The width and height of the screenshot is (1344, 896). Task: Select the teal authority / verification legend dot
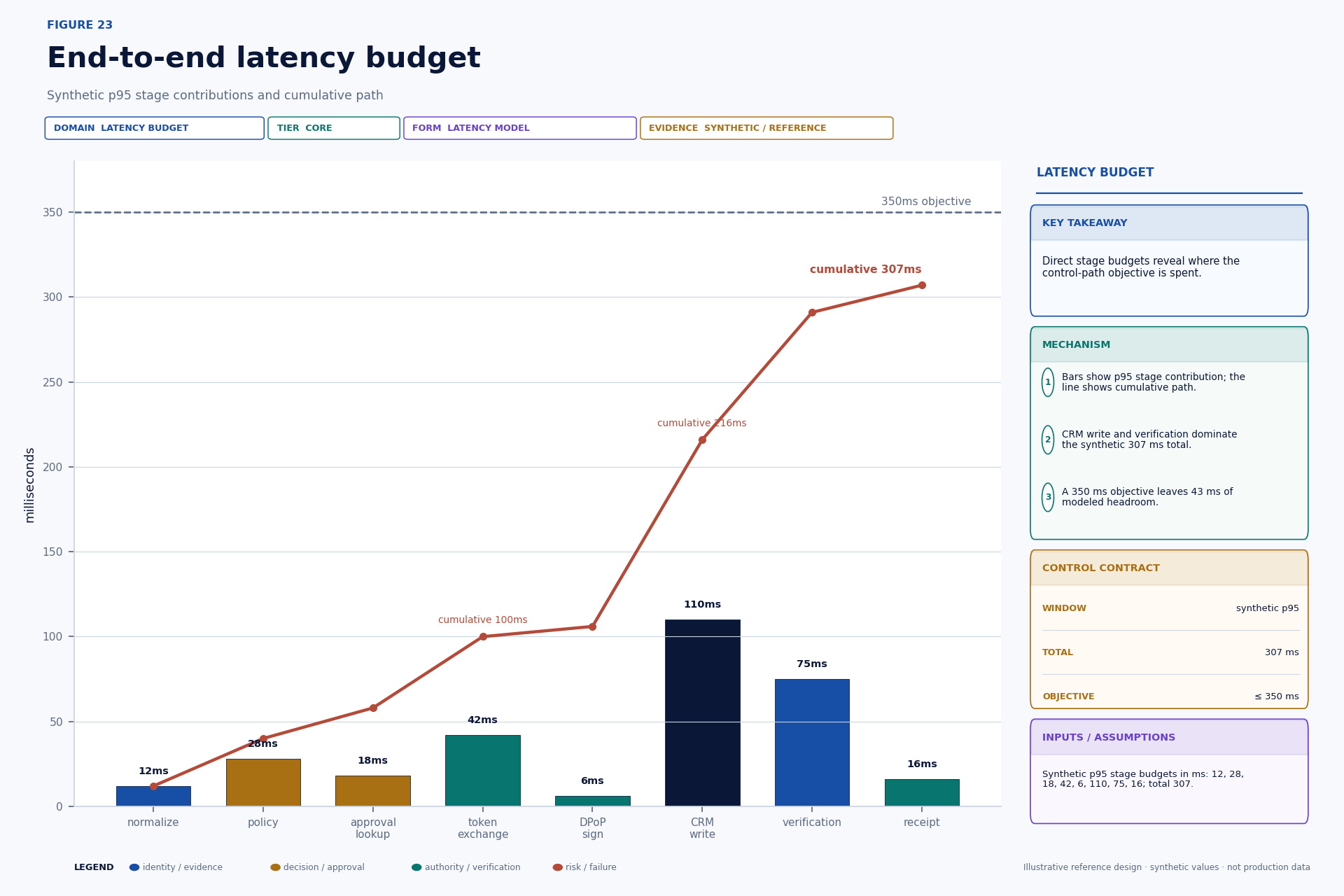[x=416, y=867]
